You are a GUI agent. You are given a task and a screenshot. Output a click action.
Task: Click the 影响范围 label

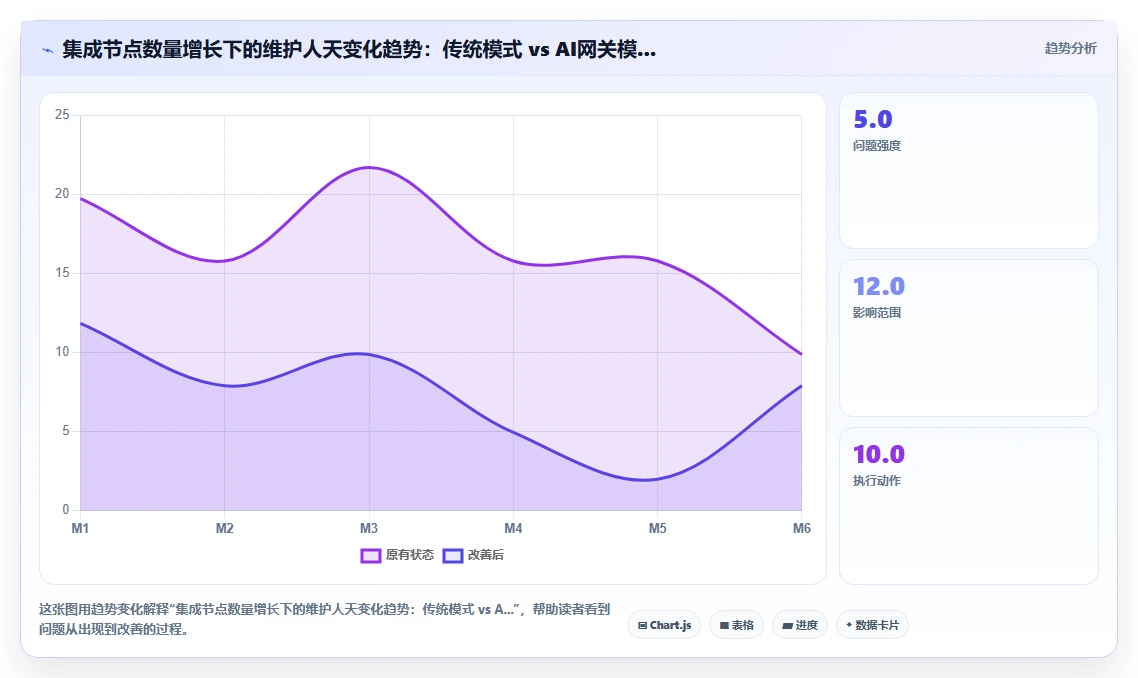pyautogui.click(x=877, y=313)
